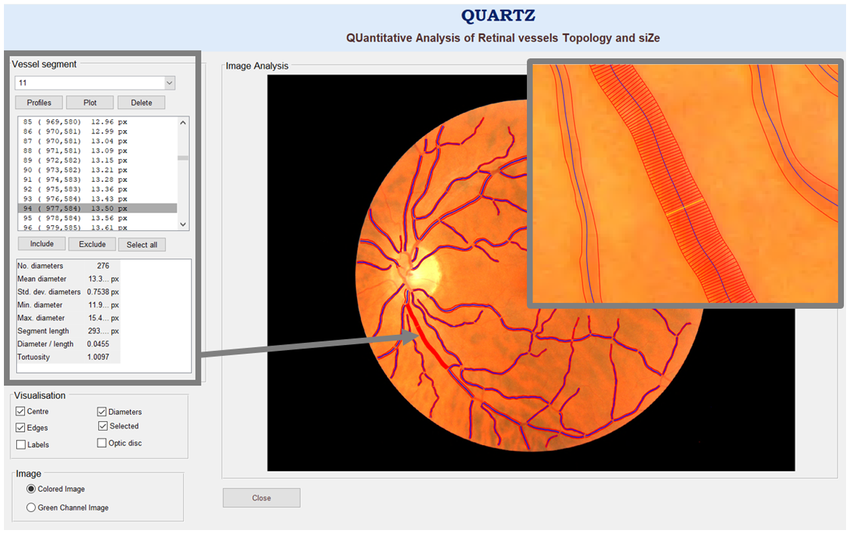Toggle the Edges checkbox
The height and width of the screenshot is (534, 850).
21,428
